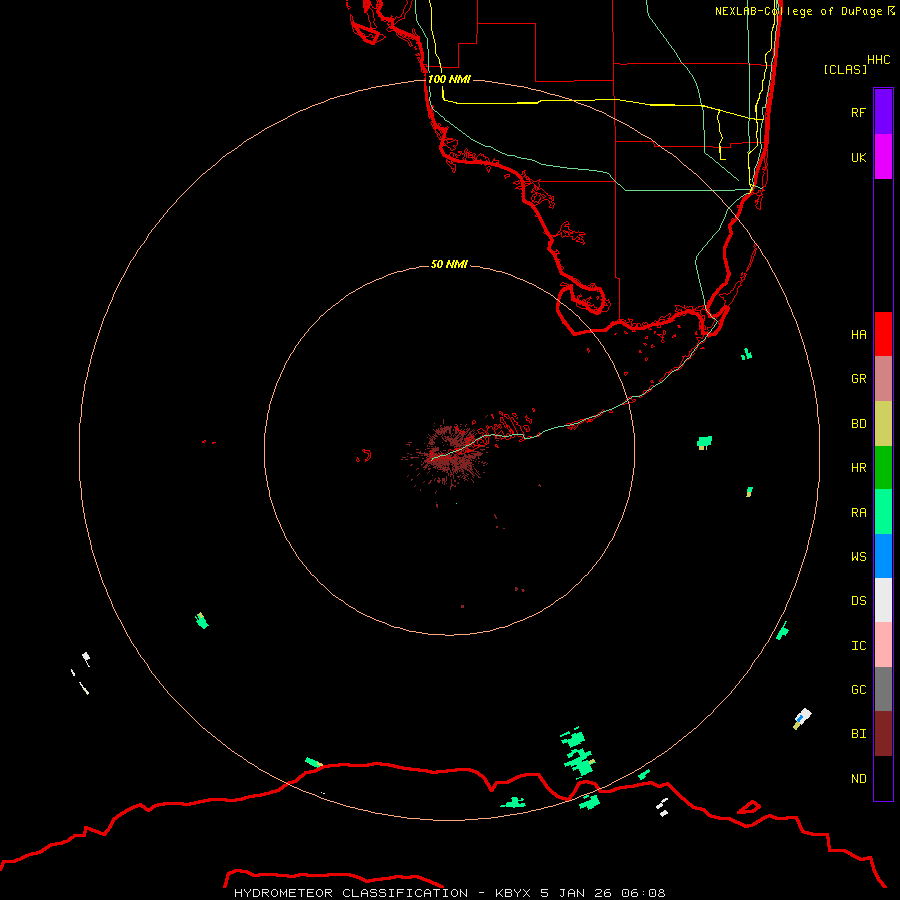Click the BD legend label
This screenshot has height=900, width=900.
[859, 424]
